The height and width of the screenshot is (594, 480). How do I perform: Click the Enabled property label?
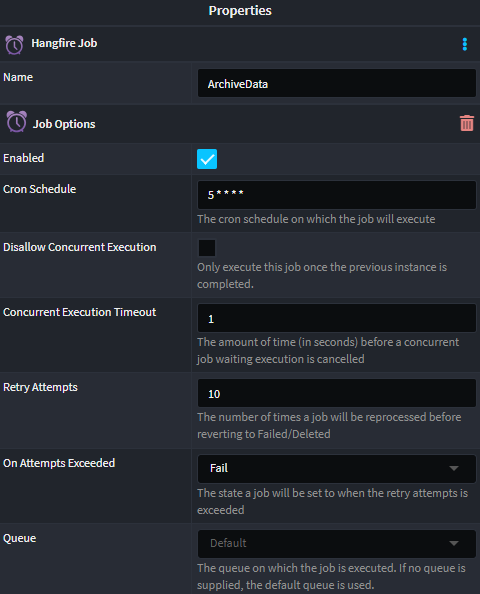[x=23, y=158]
